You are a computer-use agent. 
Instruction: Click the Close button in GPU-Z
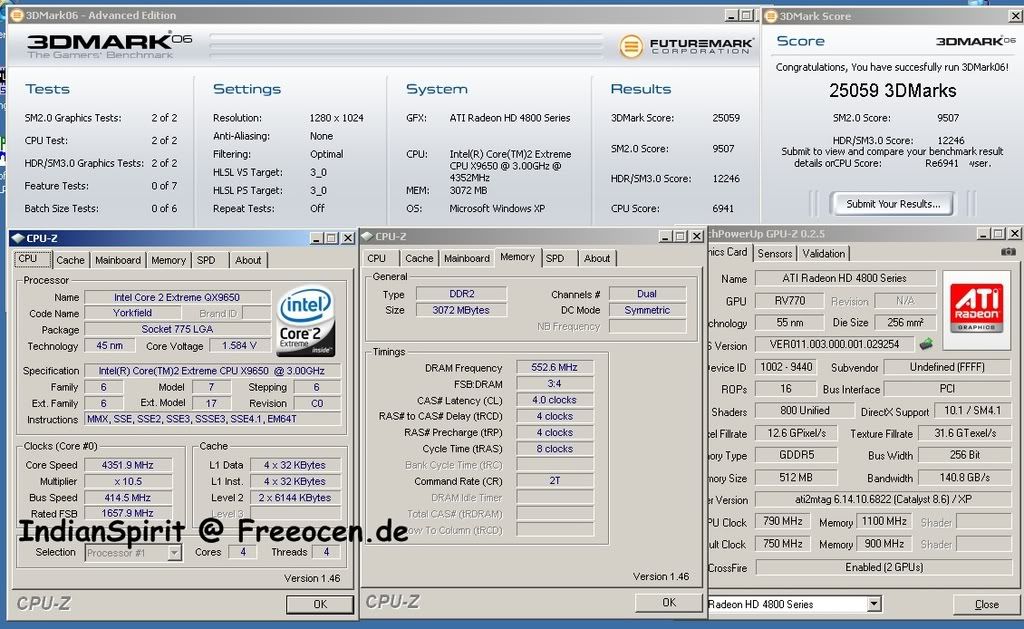986,604
